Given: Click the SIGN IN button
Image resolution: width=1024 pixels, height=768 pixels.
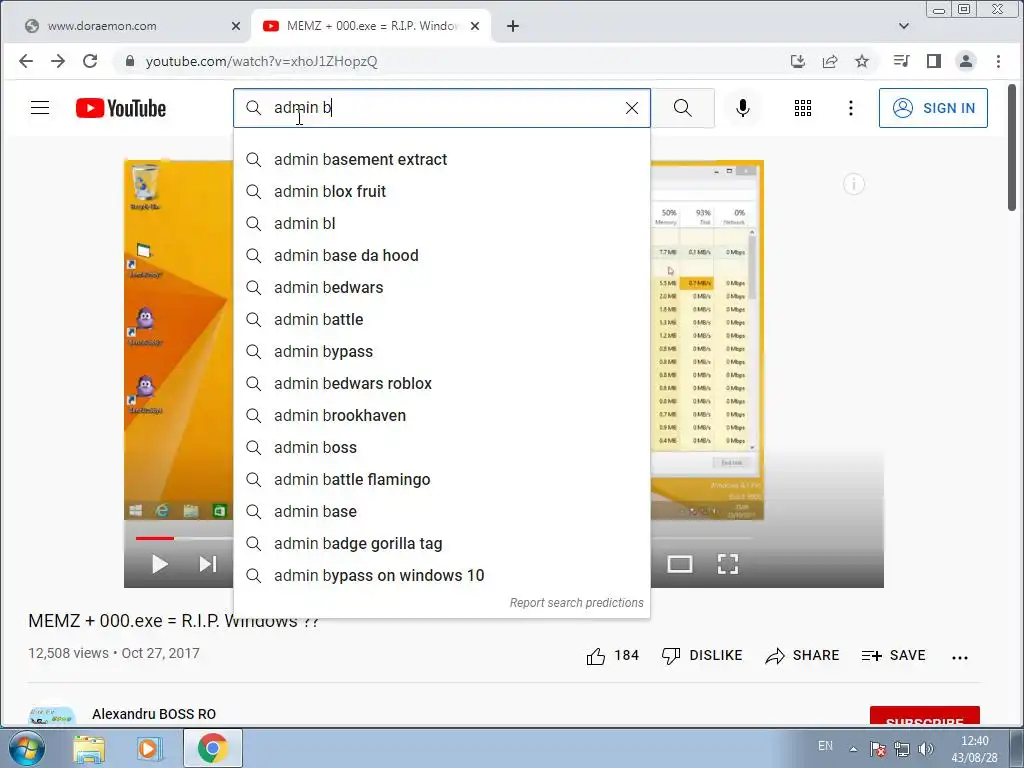Looking at the screenshot, I should coord(933,108).
